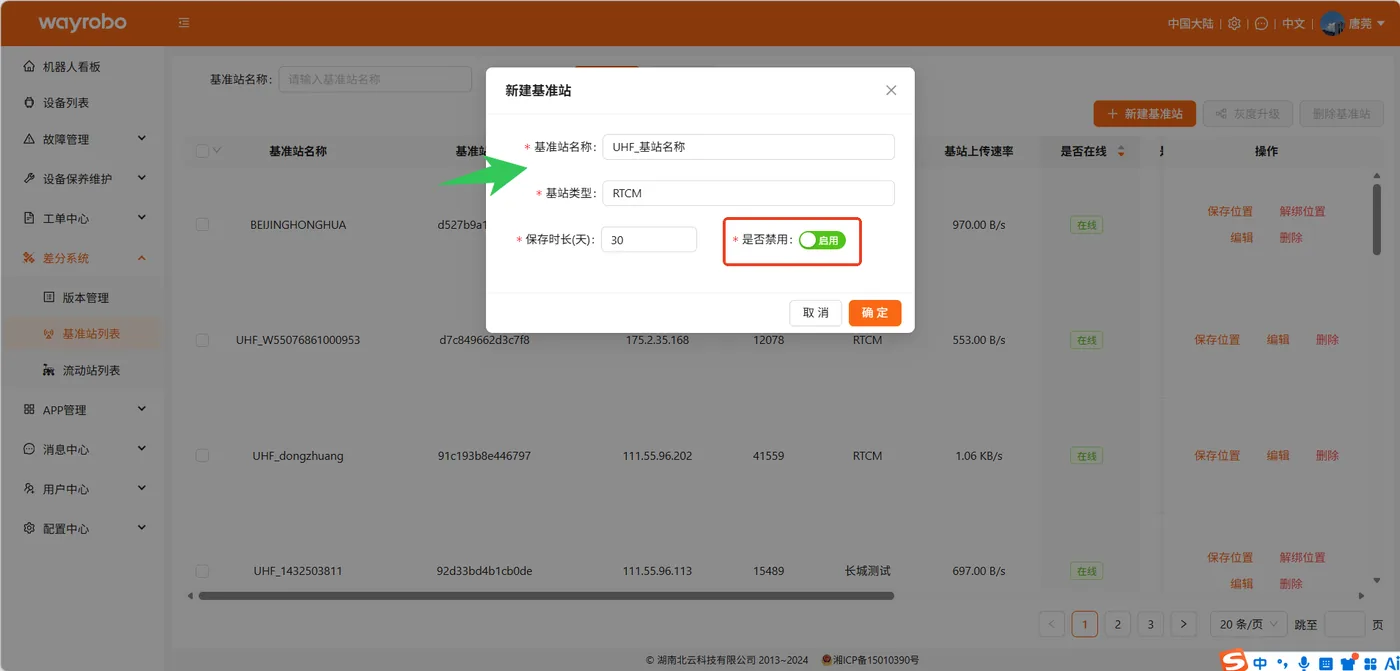This screenshot has width=1400, height=671.
Task: Switch region via 中国大陆
Action: pyautogui.click(x=1190, y=23)
